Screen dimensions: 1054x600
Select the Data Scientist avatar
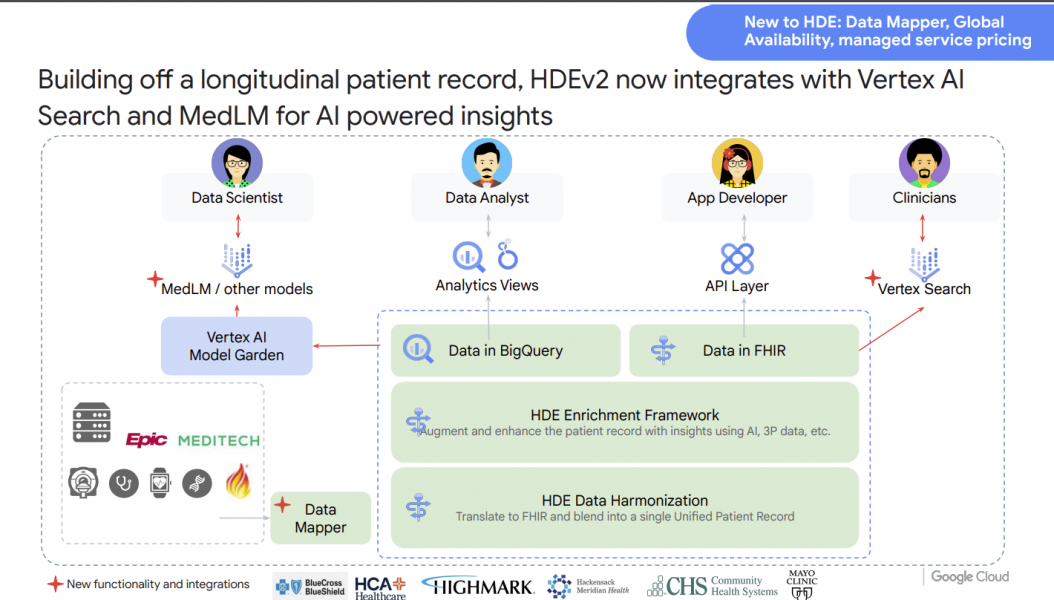point(236,163)
